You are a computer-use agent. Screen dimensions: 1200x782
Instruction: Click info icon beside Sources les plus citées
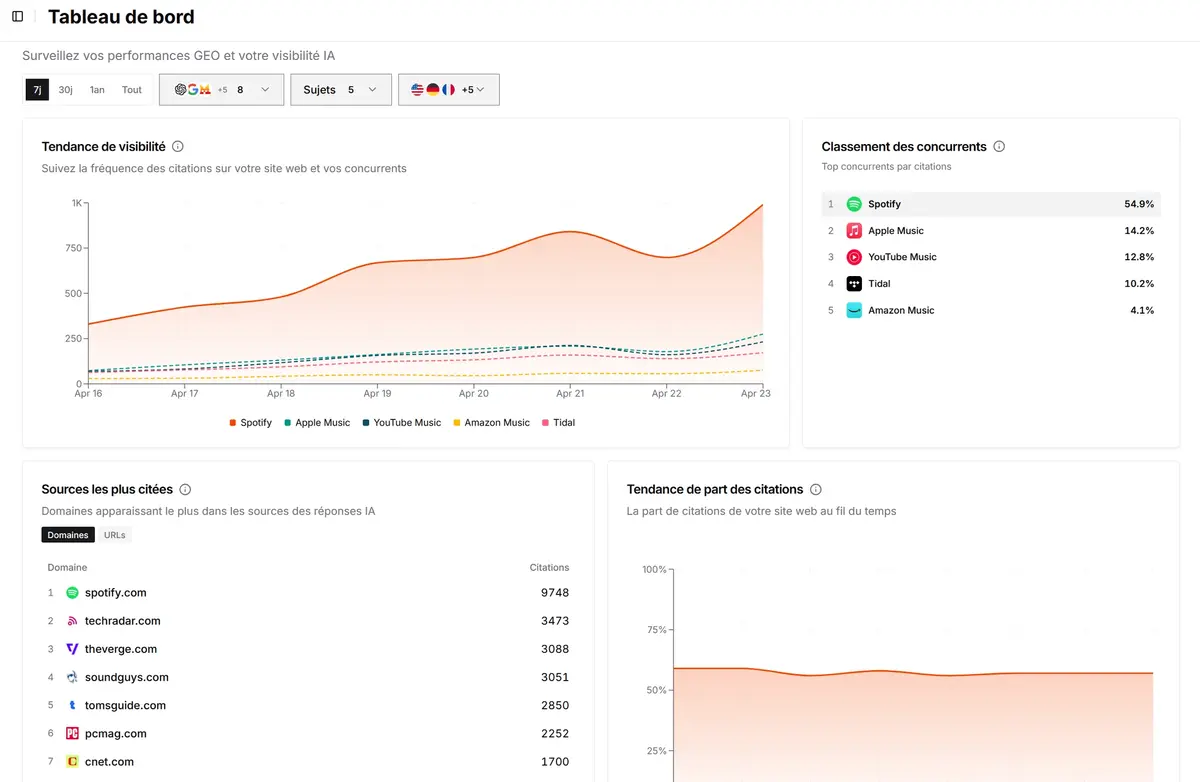coord(185,490)
